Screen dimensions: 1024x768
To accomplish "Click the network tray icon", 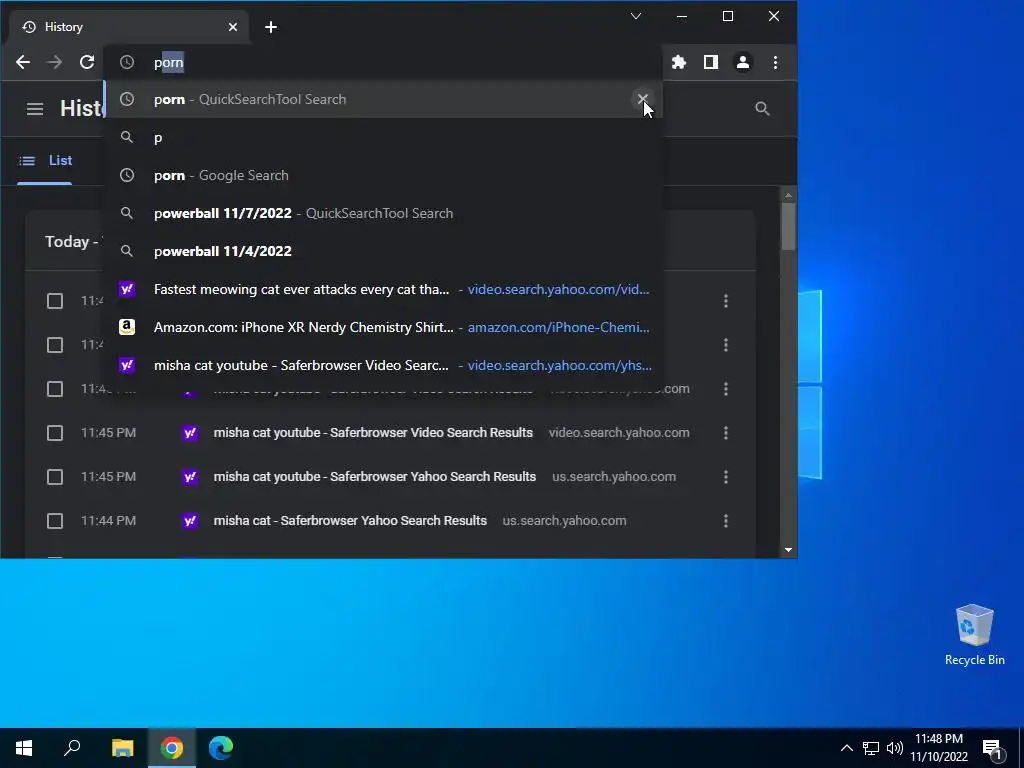I will pos(871,748).
